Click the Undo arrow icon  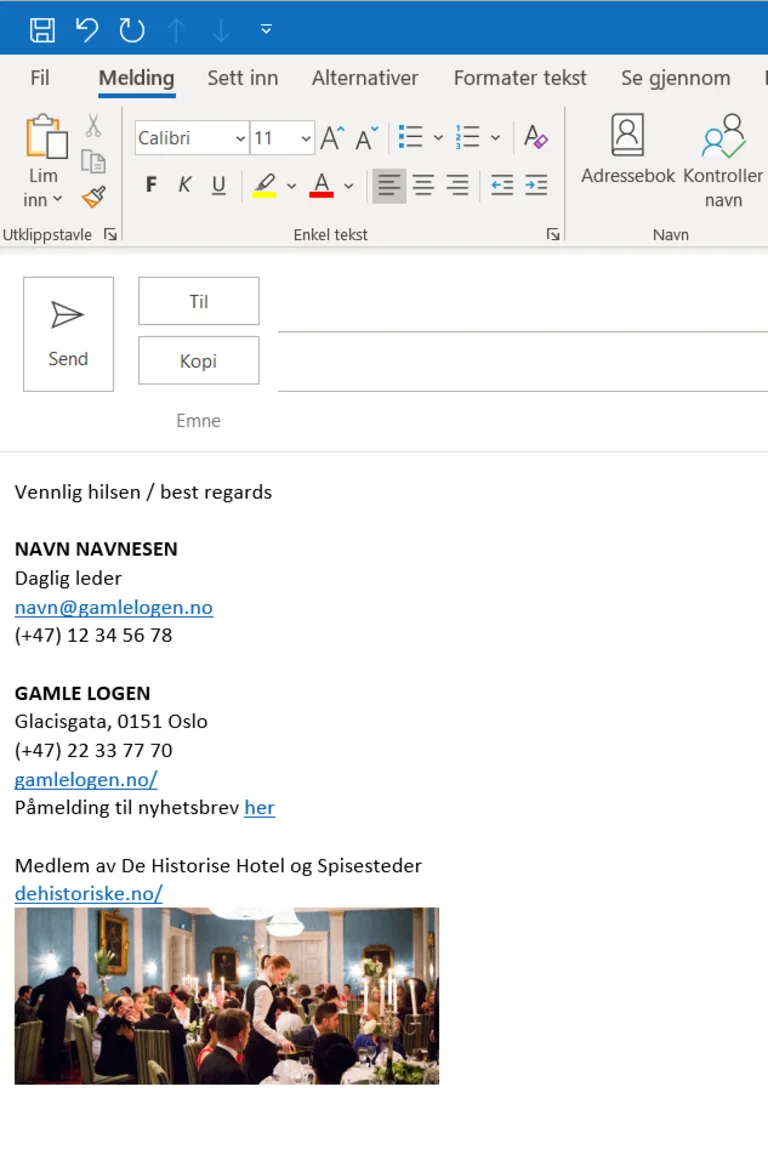click(x=87, y=30)
